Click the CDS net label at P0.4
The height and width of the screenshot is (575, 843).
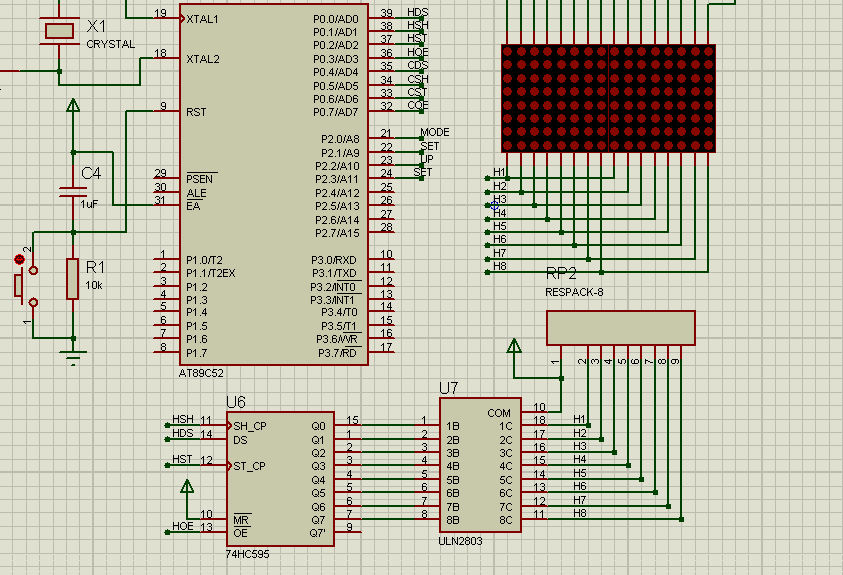click(x=418, y=65)
